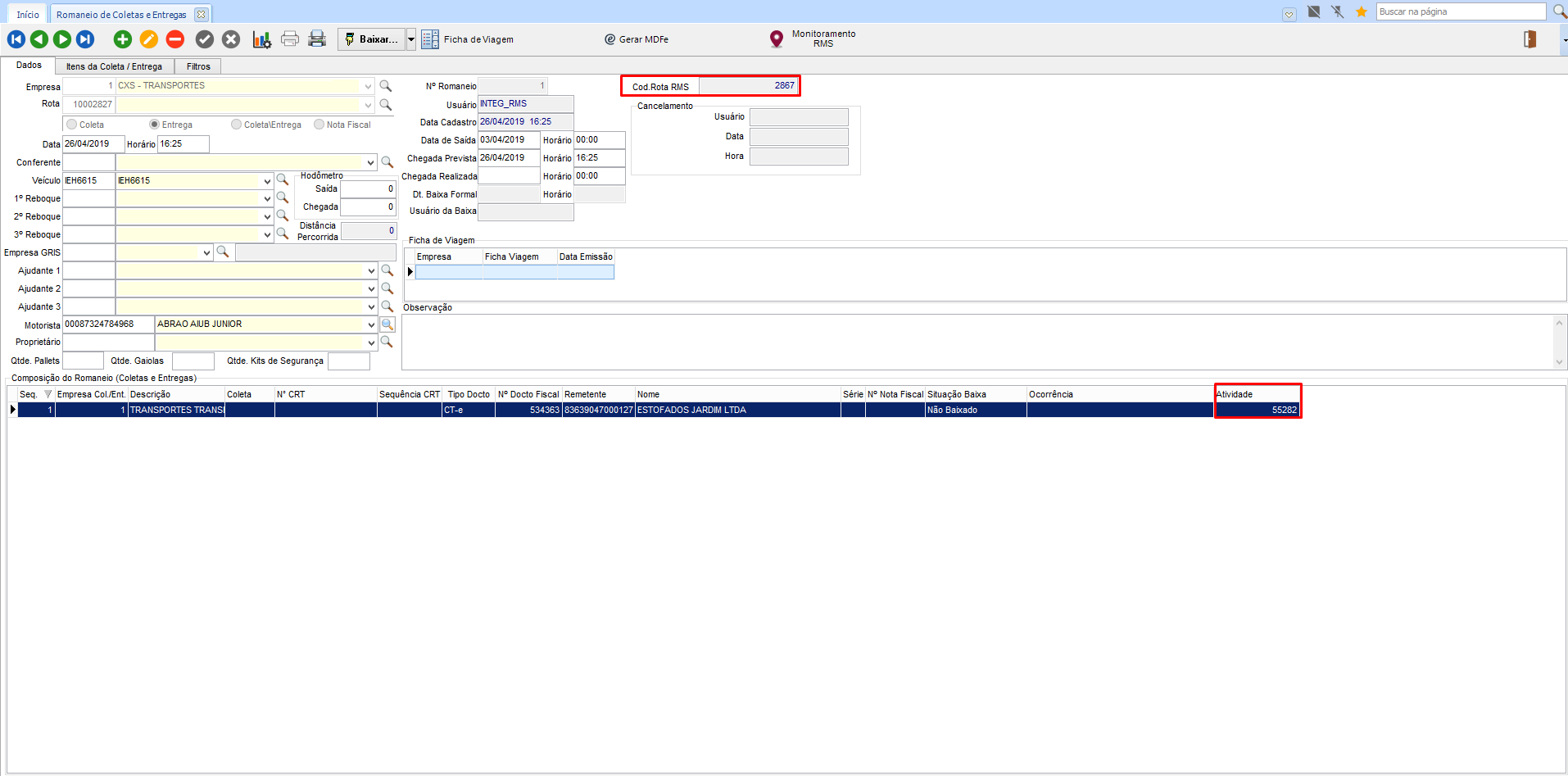Close the Romaneio de Coletas e Entregas tab
Screen dimensions: 1568x776
pyautogui.click(x=201, y=14)
